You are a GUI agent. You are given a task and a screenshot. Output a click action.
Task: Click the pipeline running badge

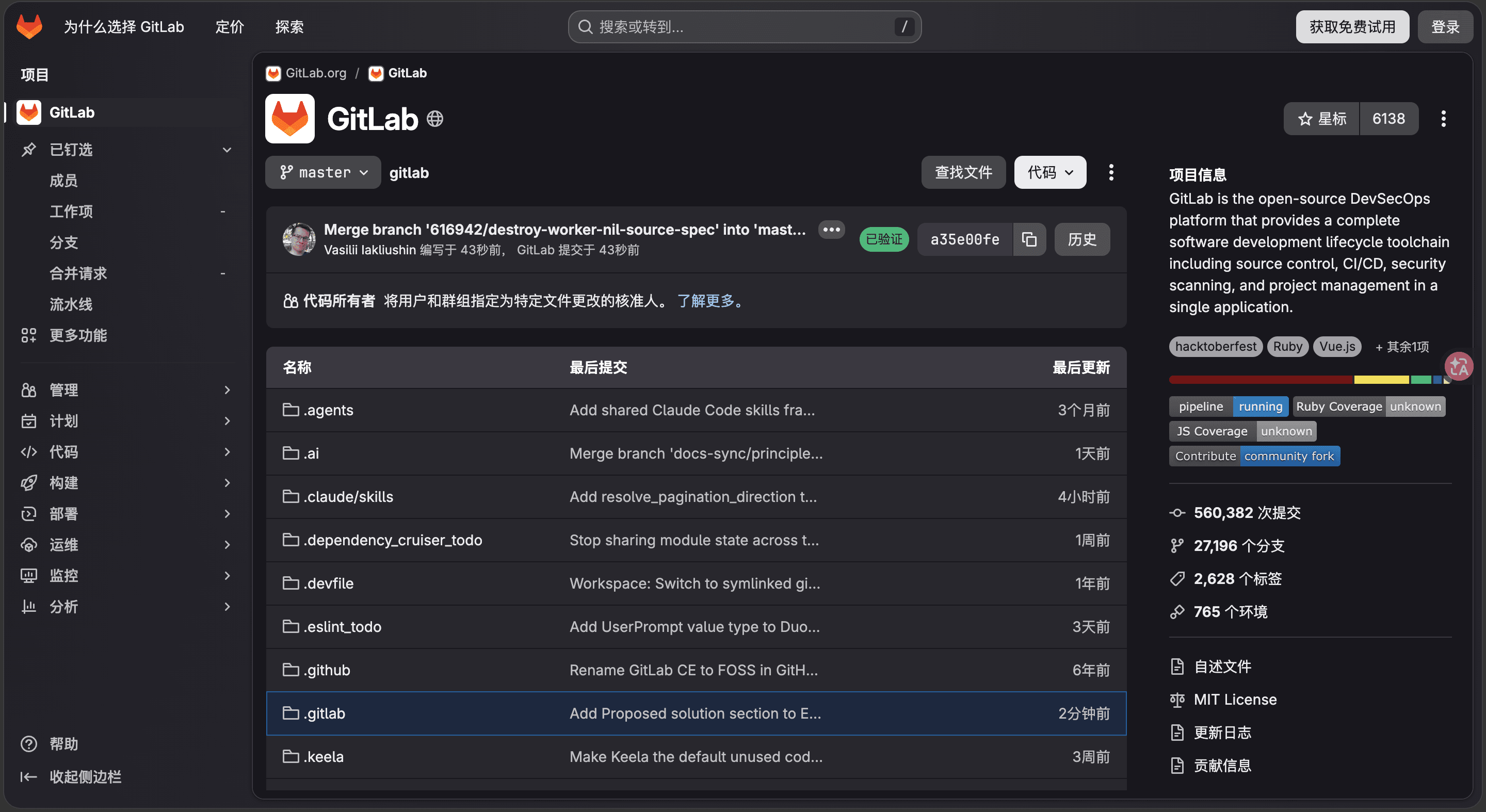tap(1229, 407)
